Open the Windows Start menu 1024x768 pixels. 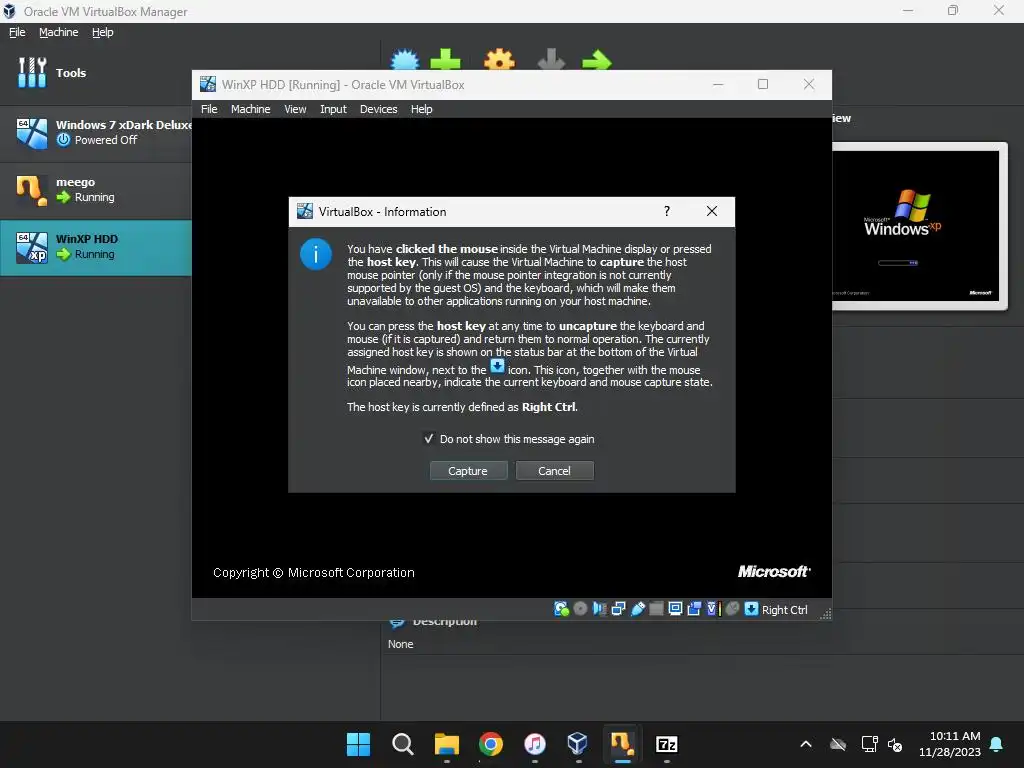pyautogui.click(x=358, y=744)
